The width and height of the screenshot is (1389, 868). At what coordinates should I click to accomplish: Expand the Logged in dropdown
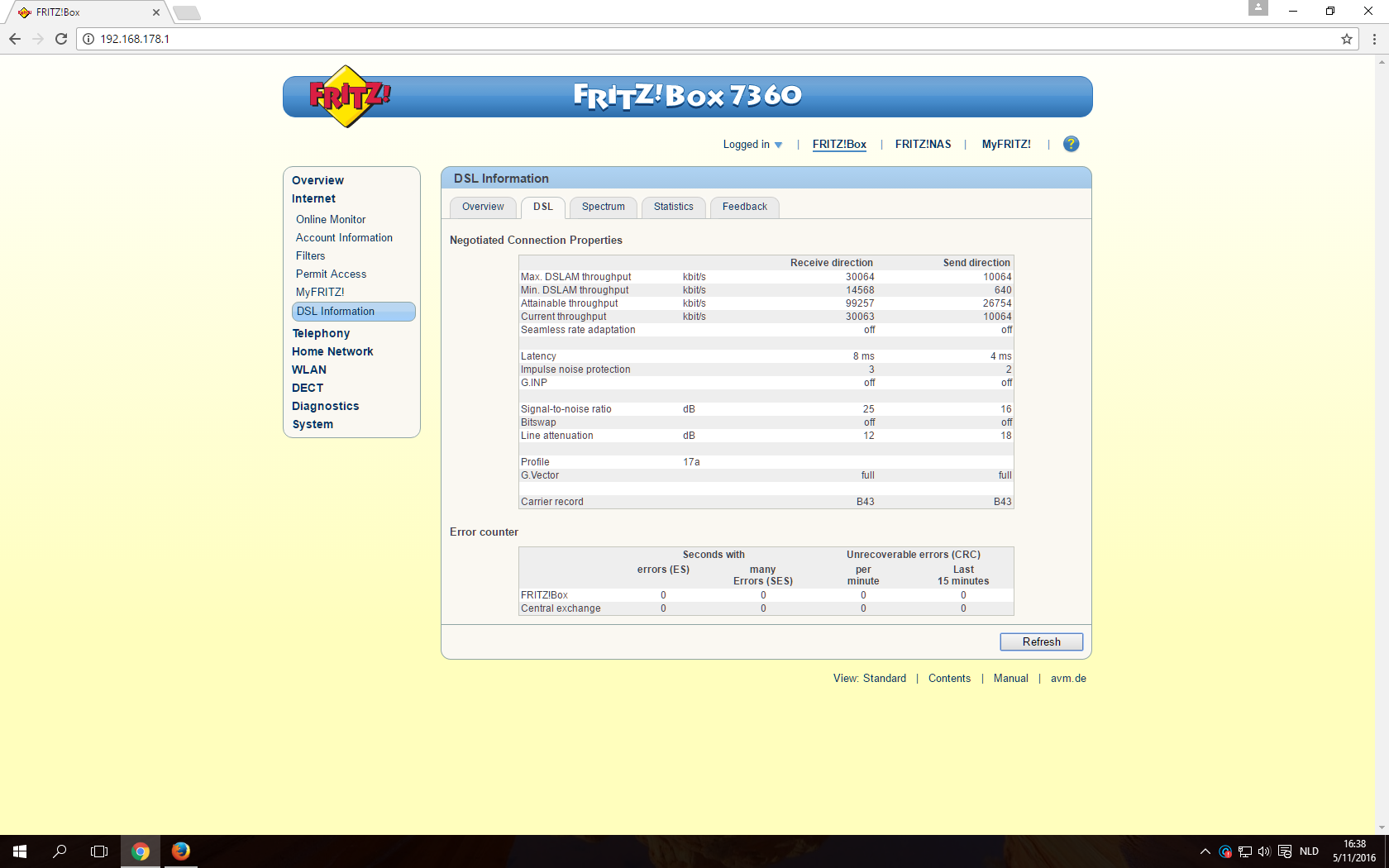click(x=752, y=145)
